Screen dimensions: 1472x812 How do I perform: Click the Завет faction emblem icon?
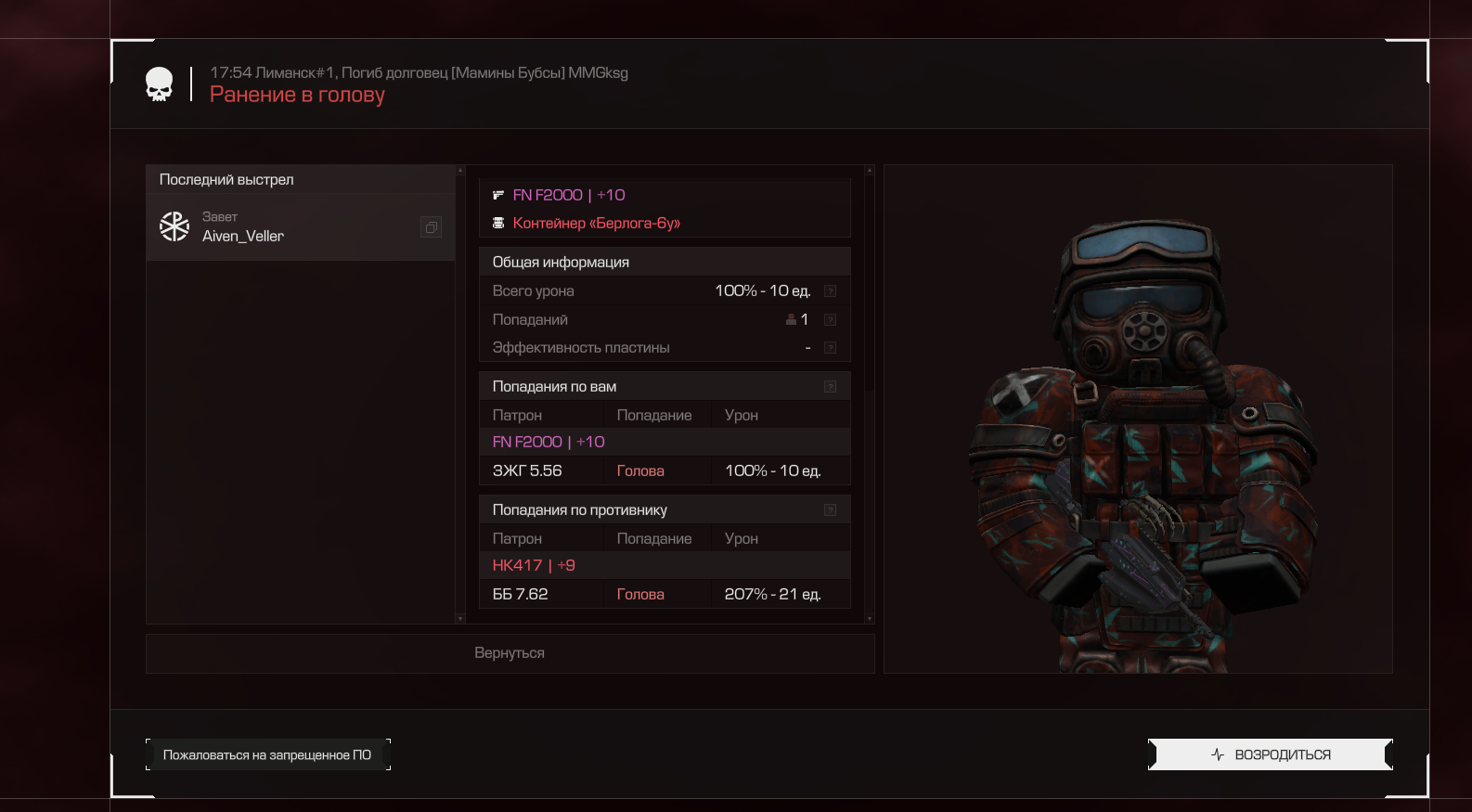(x=174, y=226)
